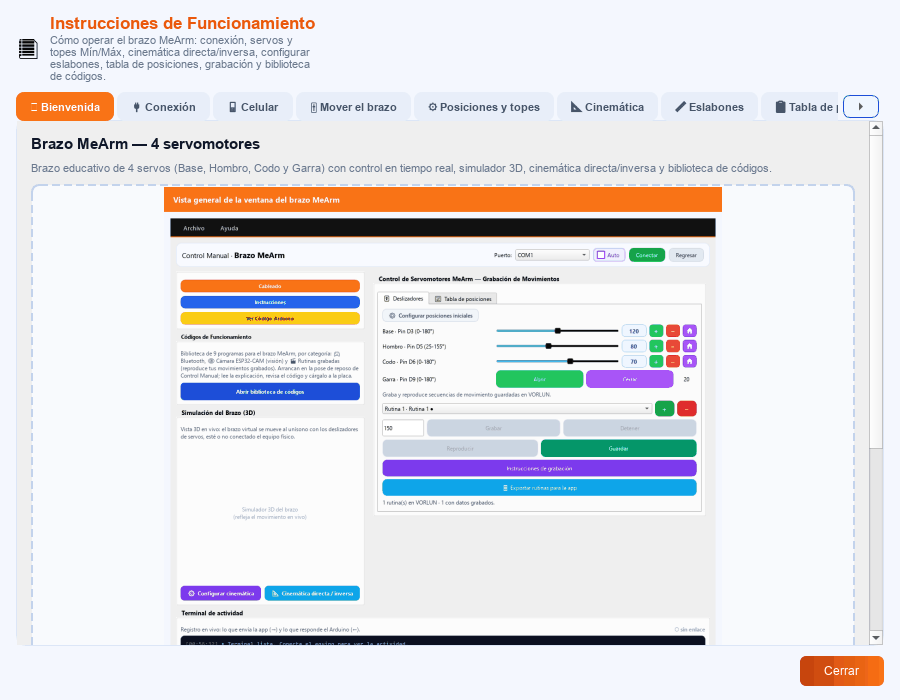Click the Vista general preview image header

click(x=443, y=200)
